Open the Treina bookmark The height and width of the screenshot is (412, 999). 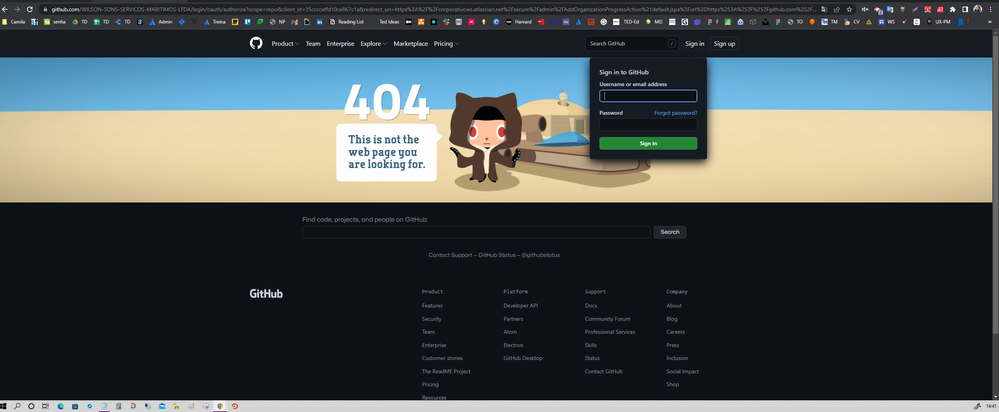215,22
